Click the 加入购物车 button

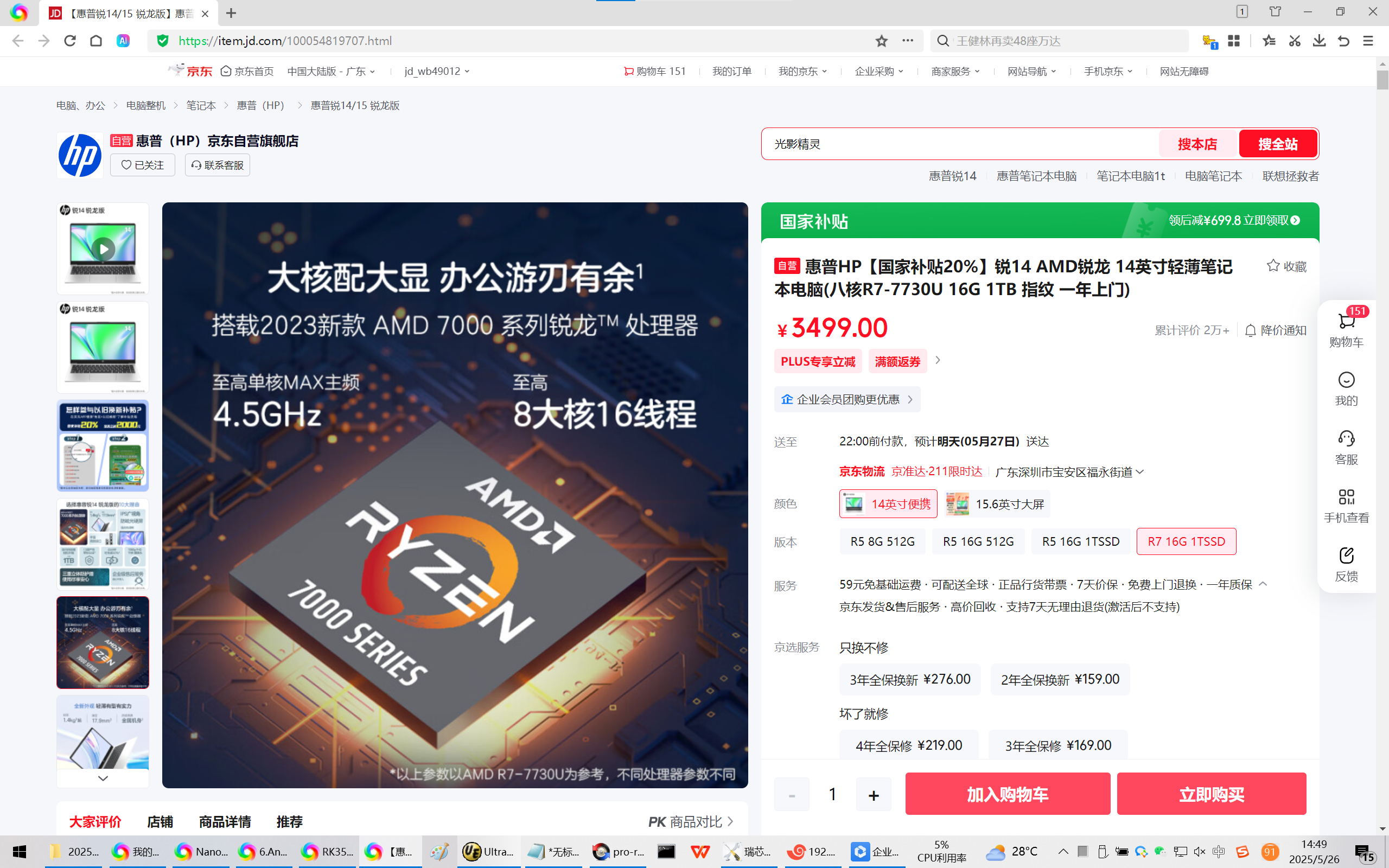coord(1008,794)
